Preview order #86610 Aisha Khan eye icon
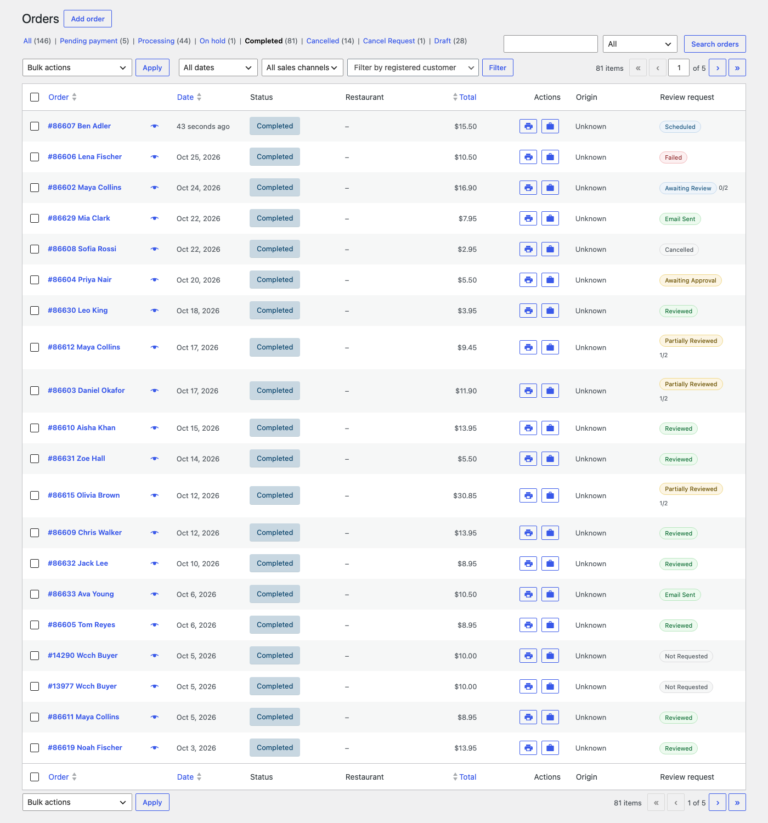The height and width of the screenshot is (823, 768). [154, 428]
